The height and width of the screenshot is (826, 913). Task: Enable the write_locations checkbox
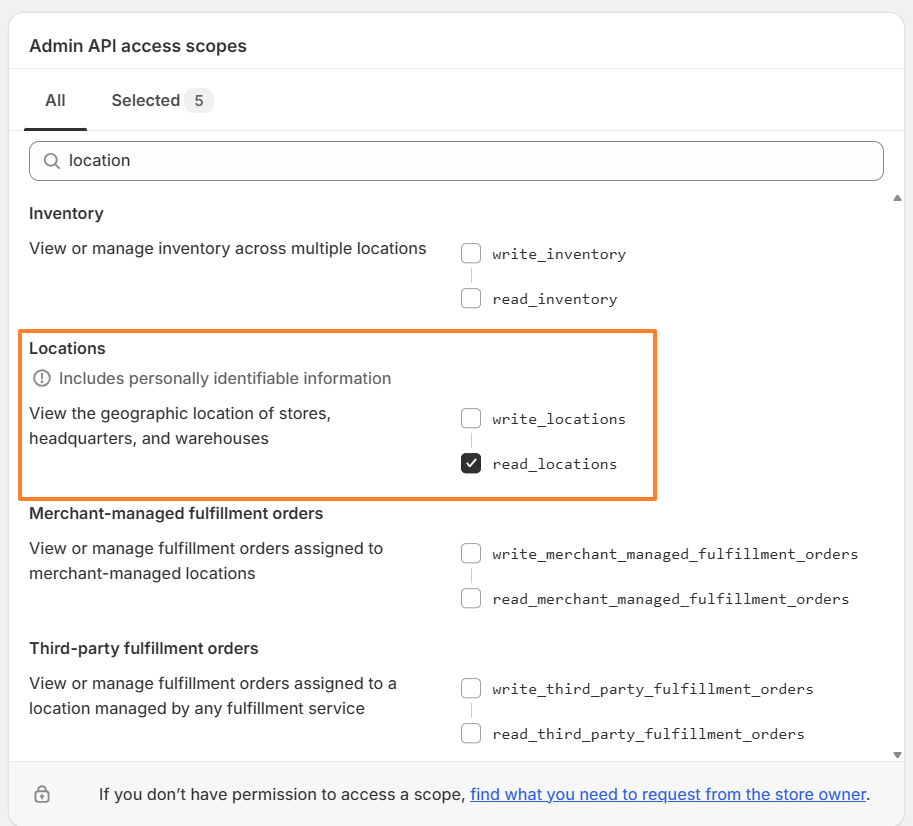coord(471,419)
